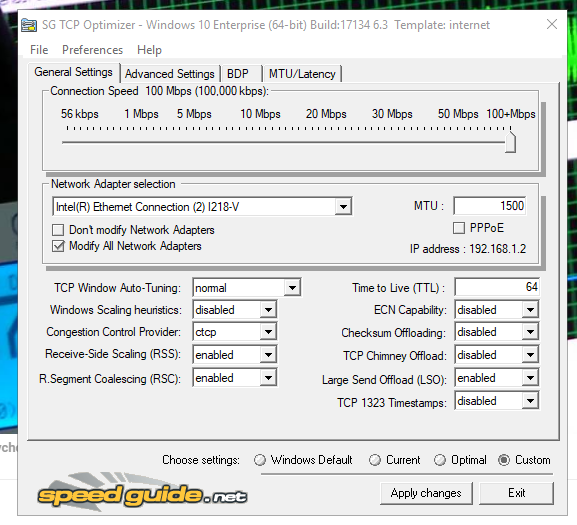Screen dimensions: 577x525
Task: Switch to the MTU/Latency tab
Action: pyautogui.click(x=302, y=74)
